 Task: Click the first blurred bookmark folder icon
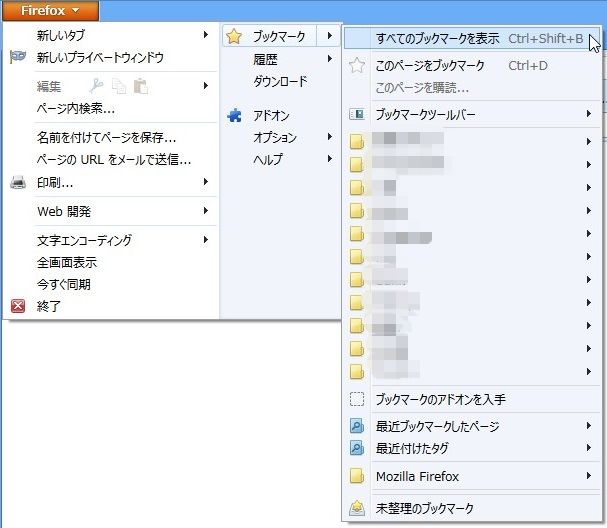pos(357,142)
